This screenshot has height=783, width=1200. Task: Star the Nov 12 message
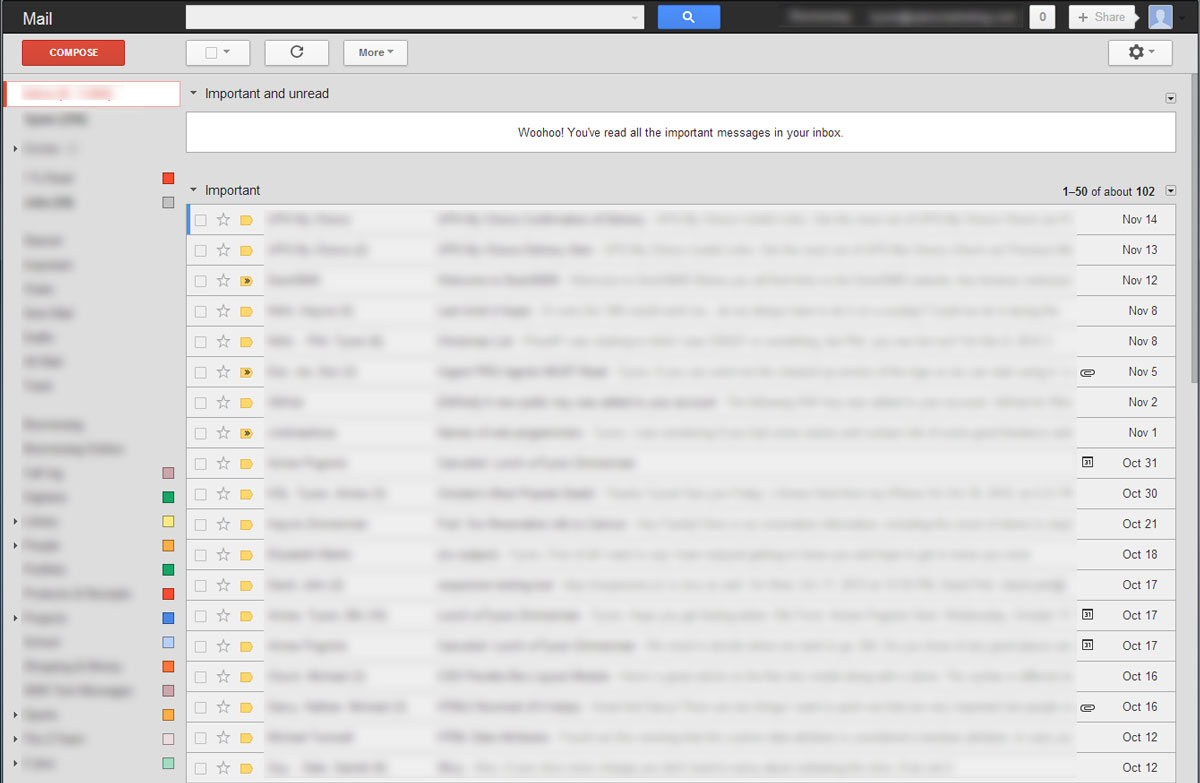click(223, 281)
